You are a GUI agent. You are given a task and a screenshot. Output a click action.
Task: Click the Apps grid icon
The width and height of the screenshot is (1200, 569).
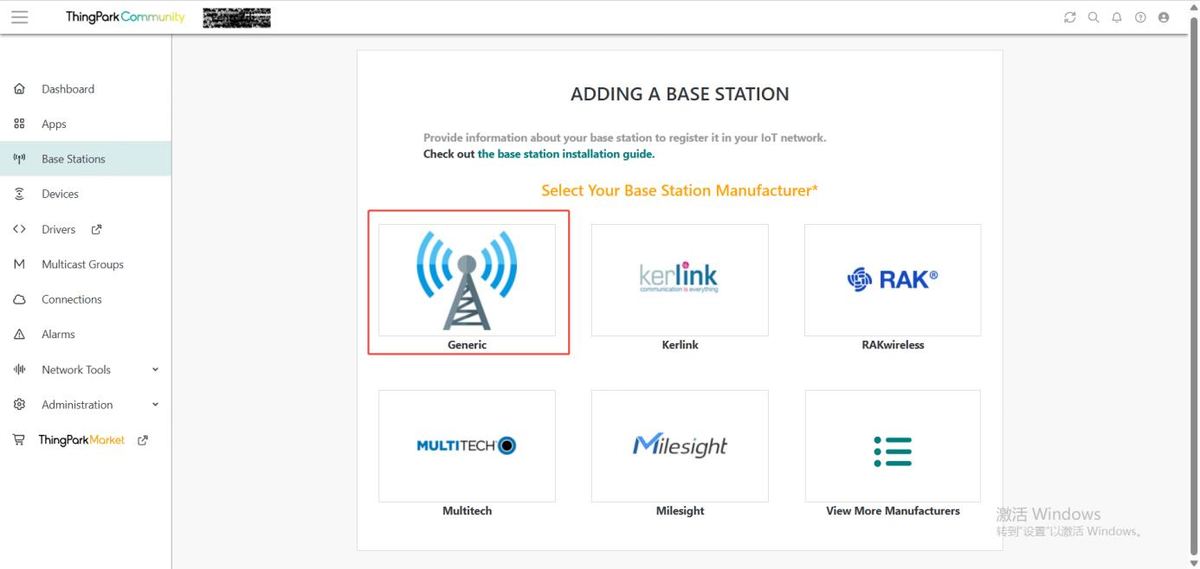click(19, 124)
